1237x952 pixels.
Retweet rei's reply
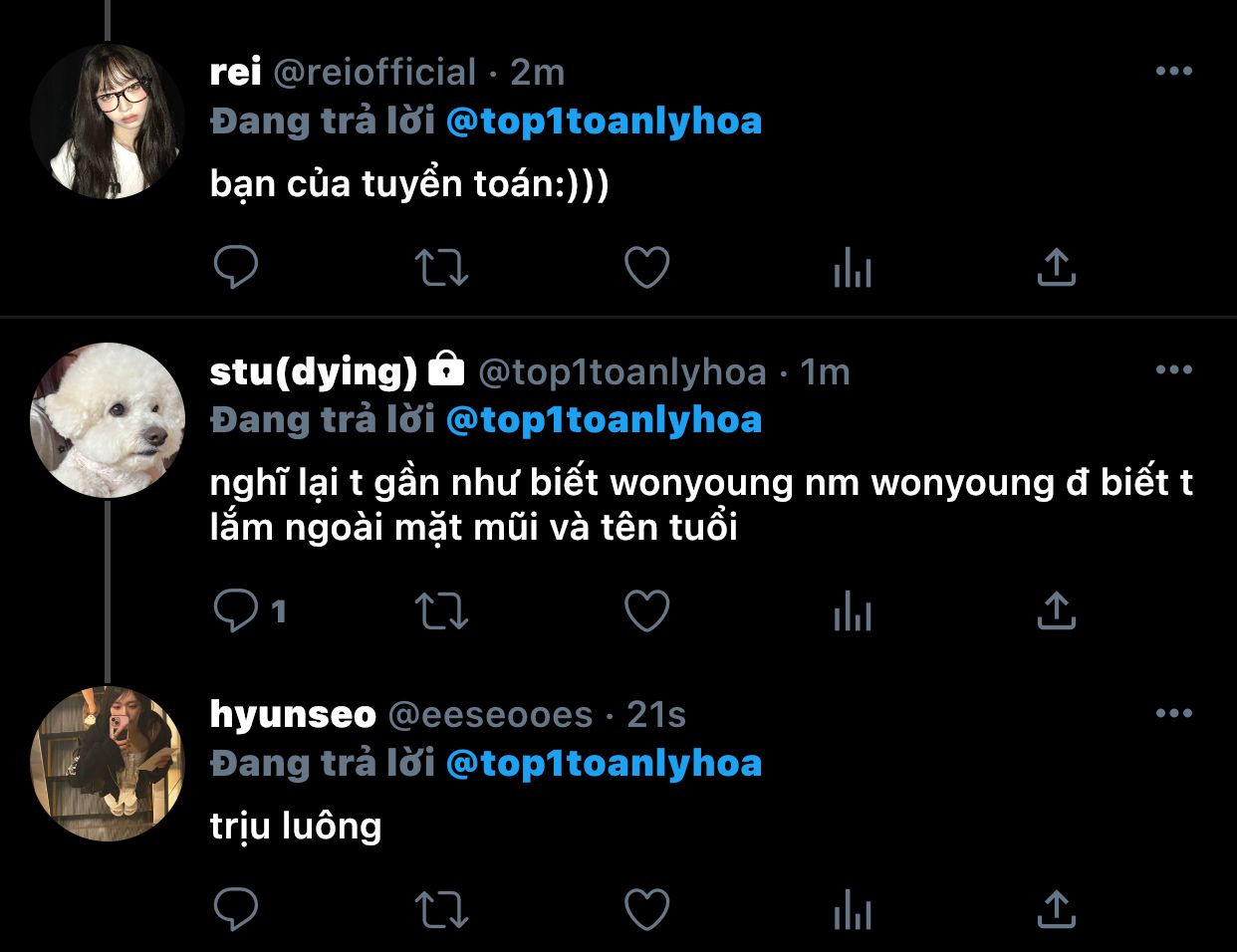click(x=441, y=267)
